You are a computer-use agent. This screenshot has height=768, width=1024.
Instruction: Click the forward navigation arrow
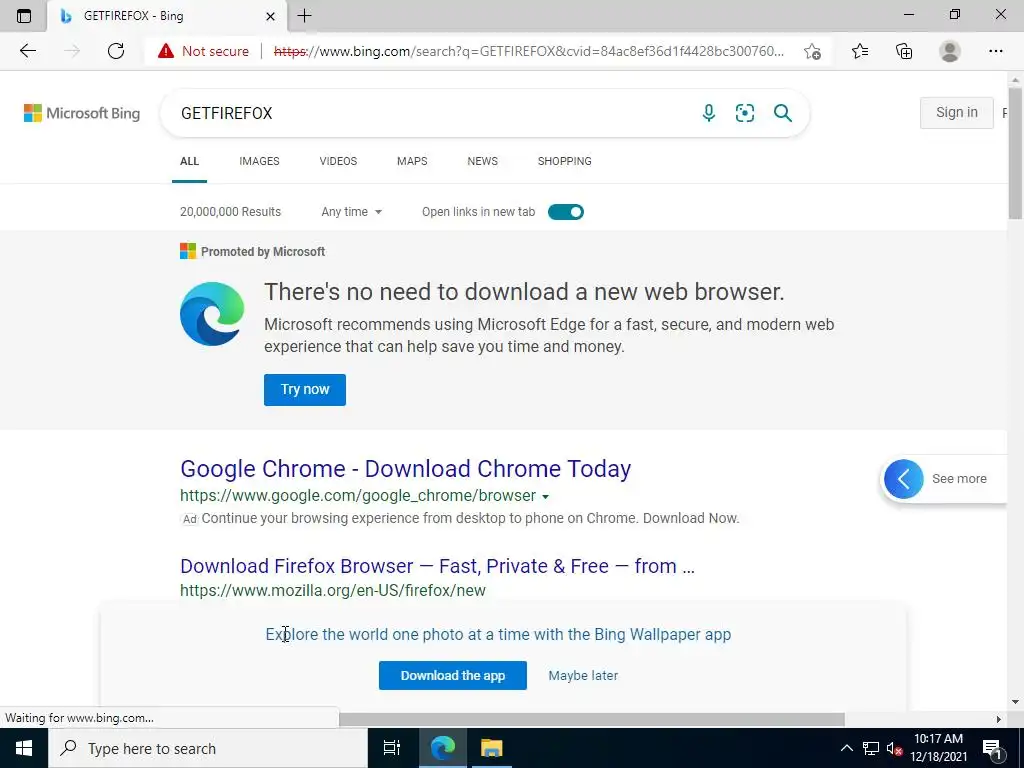(72, 51)
